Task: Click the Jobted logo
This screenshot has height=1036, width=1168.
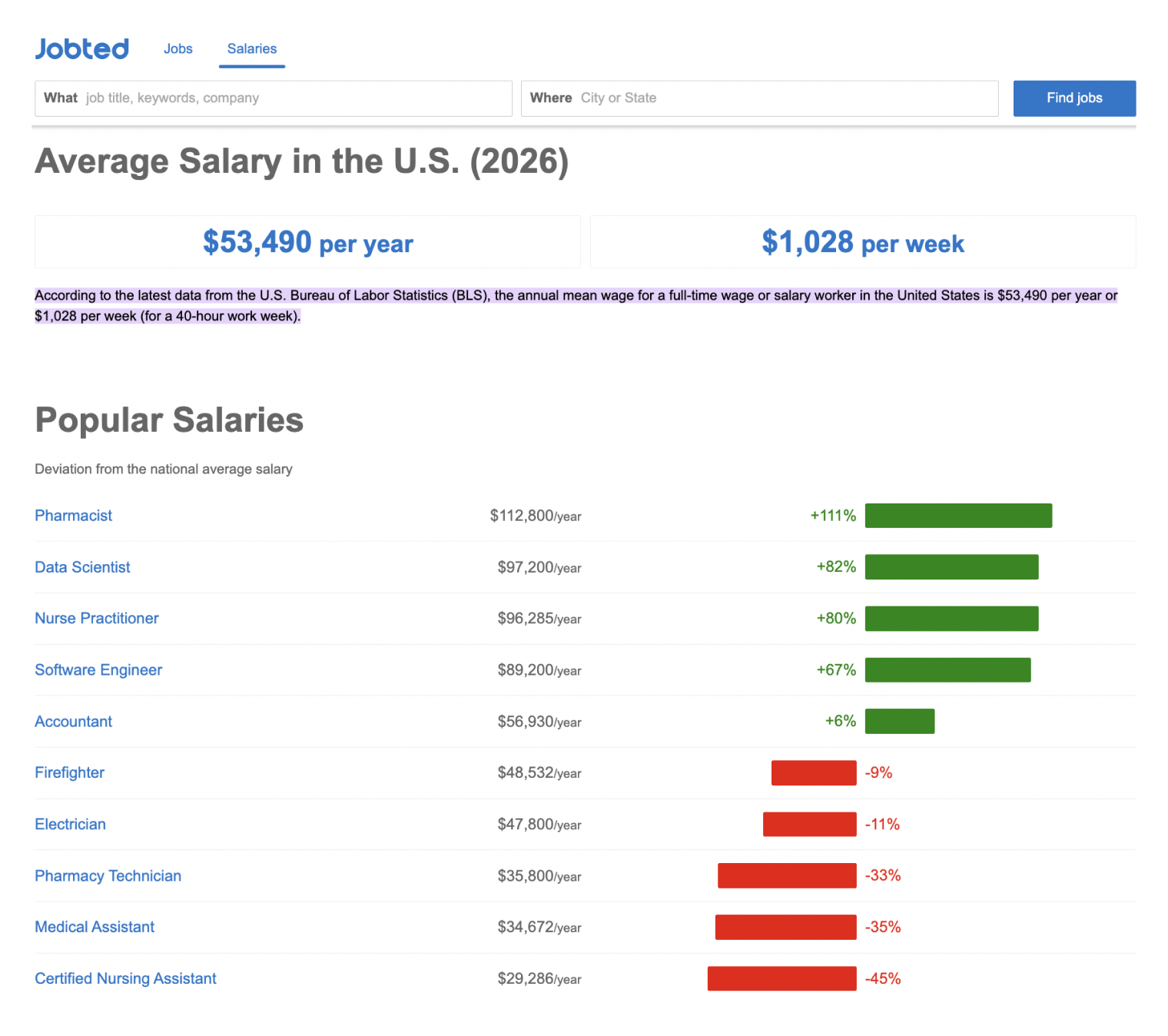Action: pyautogui.click(x=82, y=49)
